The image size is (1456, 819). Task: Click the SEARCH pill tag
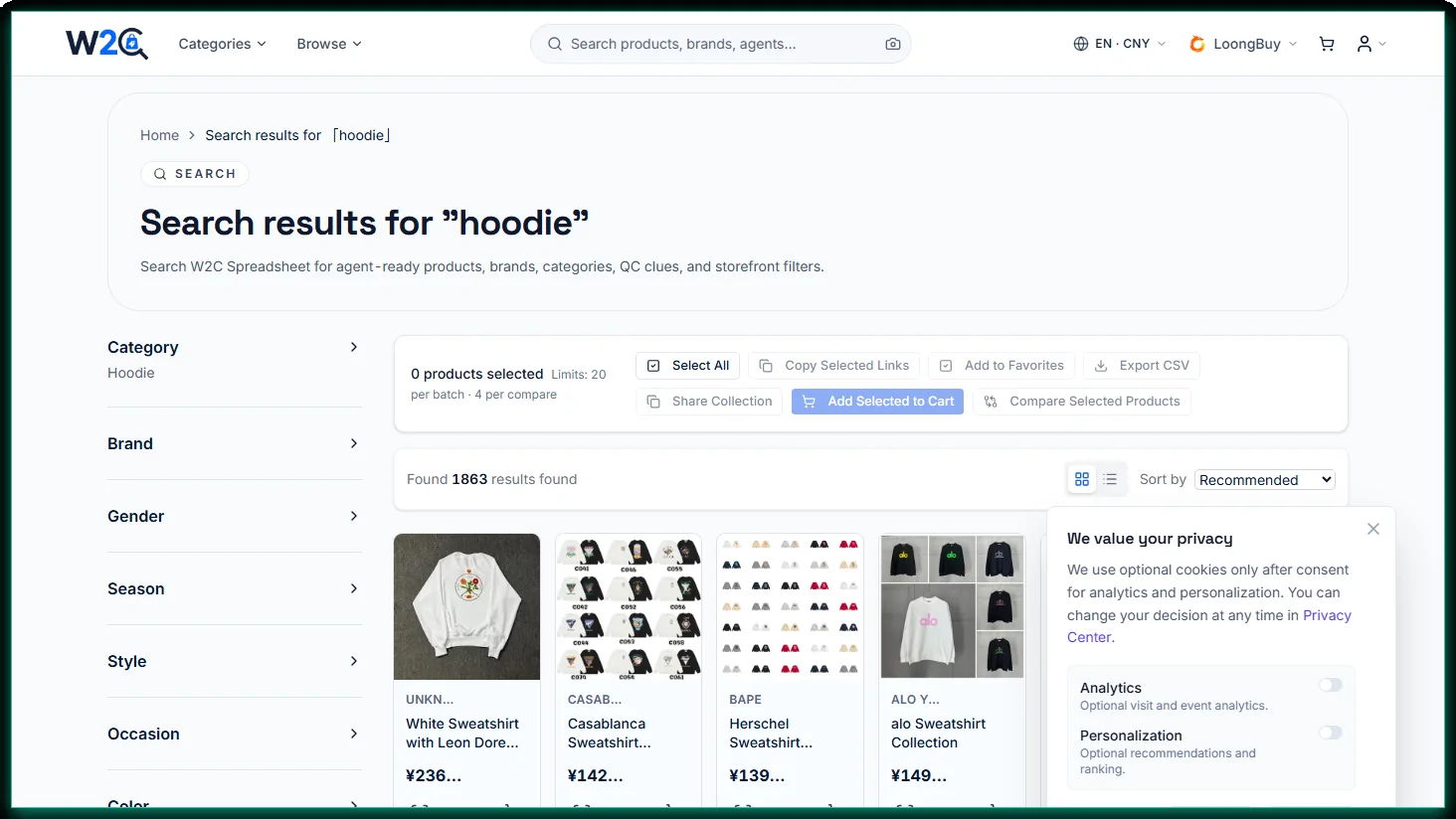coord(195,174)
